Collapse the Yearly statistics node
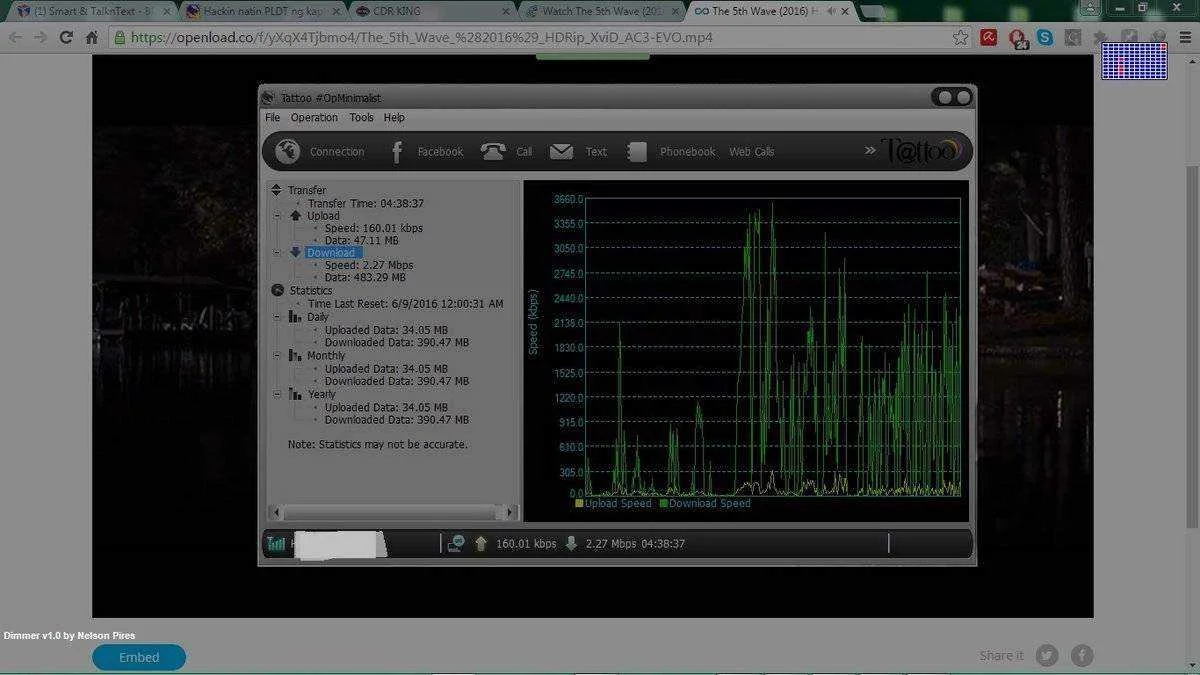The width and height of the screenshot is (1200, 675). (x=277, y=394)
